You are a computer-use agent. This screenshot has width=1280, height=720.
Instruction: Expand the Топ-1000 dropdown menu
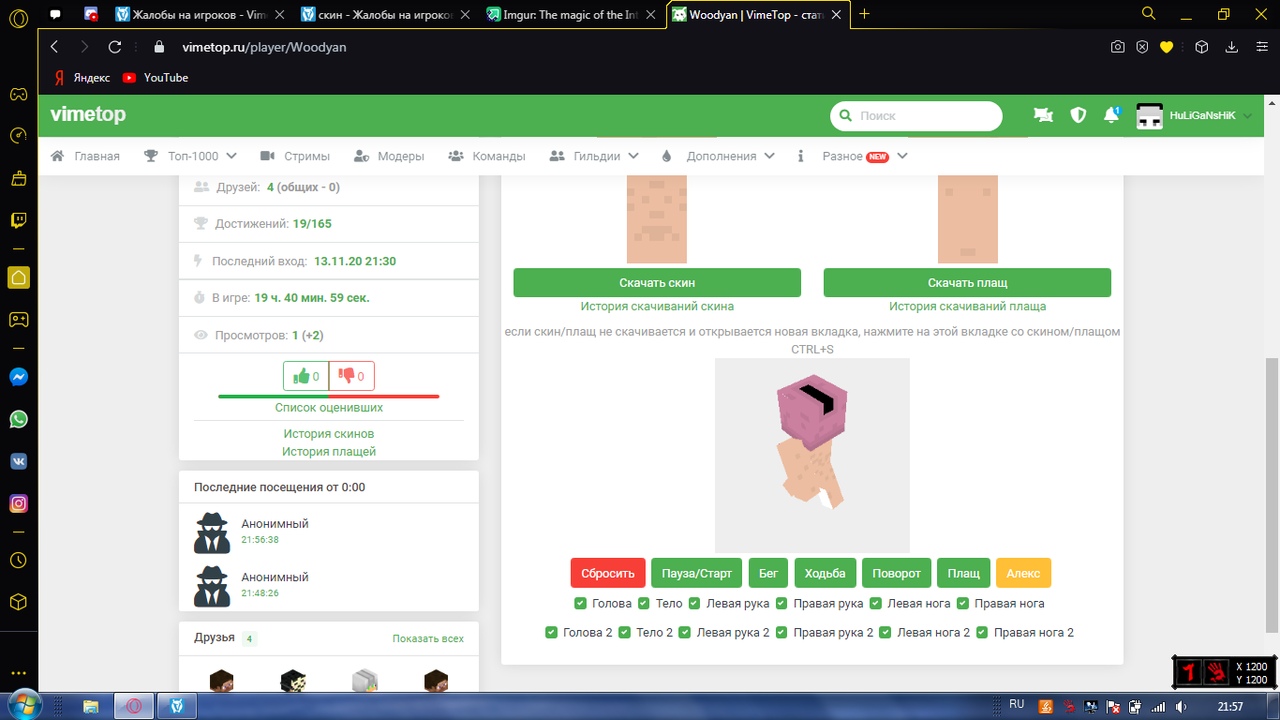[x=190, y=156]
